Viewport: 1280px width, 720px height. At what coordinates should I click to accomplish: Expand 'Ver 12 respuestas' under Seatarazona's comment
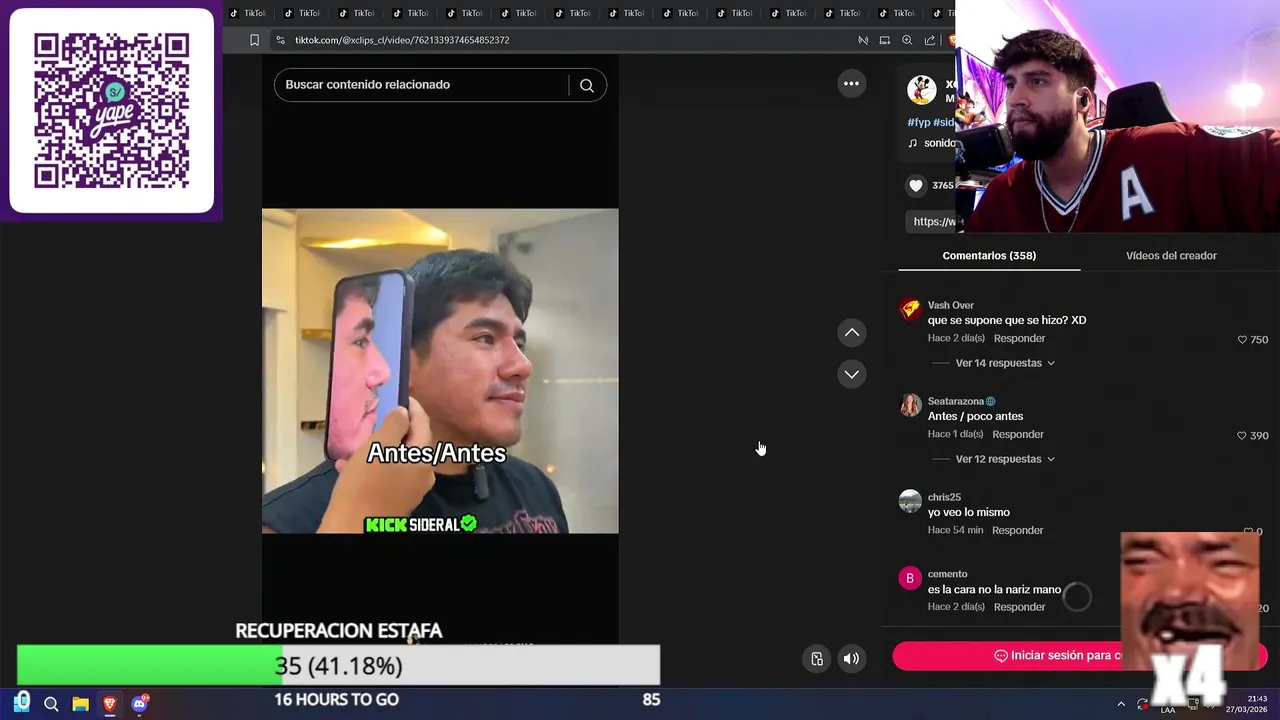pyautogui.click(x=1005, y=459)
